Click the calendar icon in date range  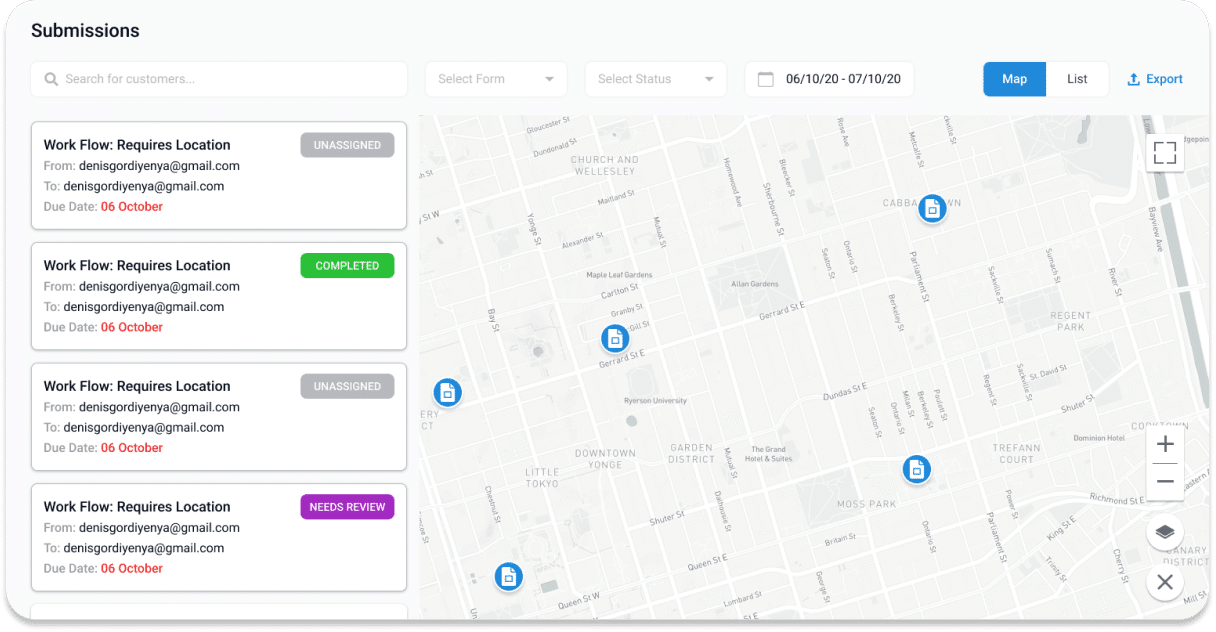point(766,79)
